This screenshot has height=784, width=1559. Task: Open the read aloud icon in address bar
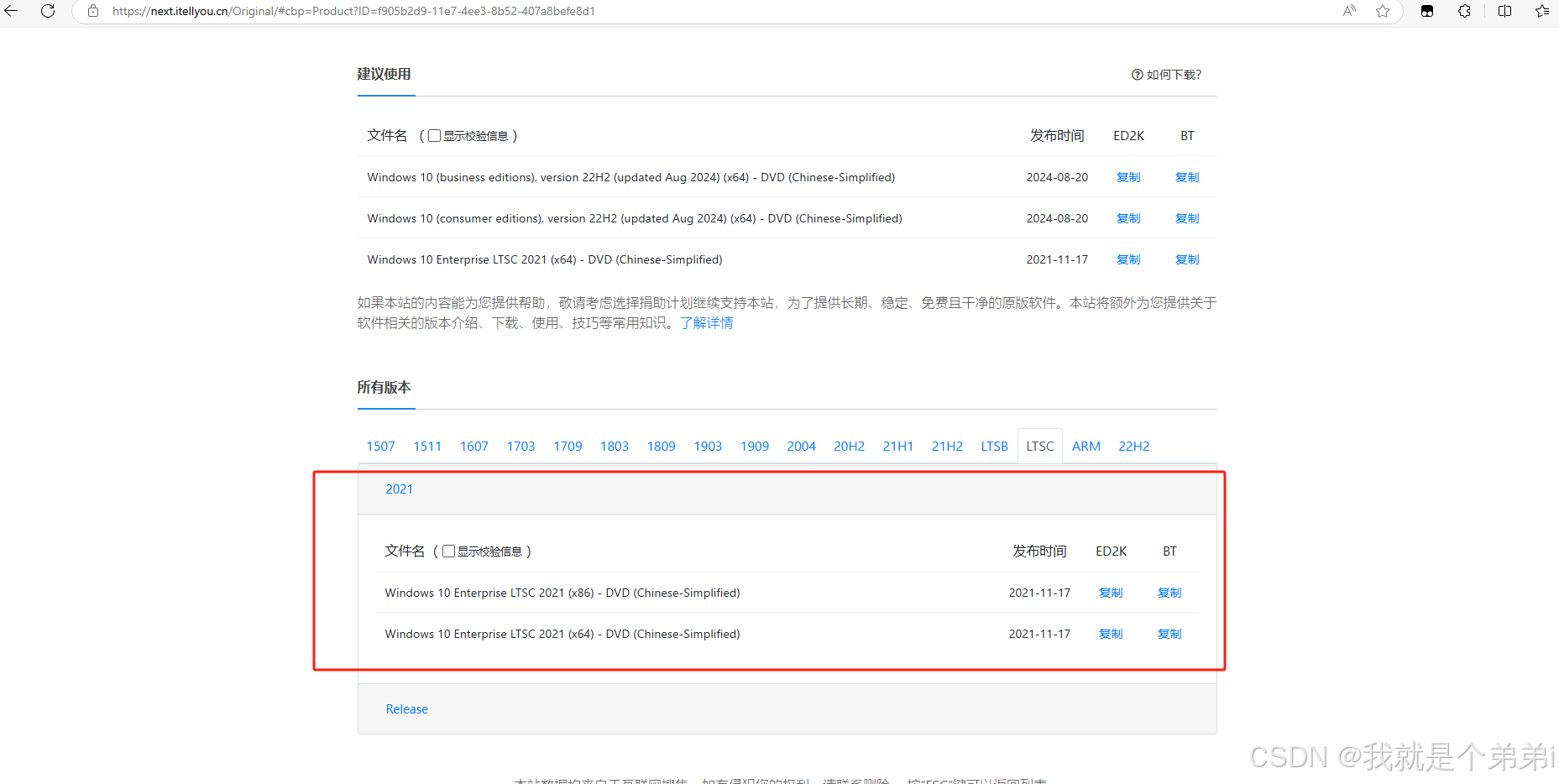[1349, 11]
